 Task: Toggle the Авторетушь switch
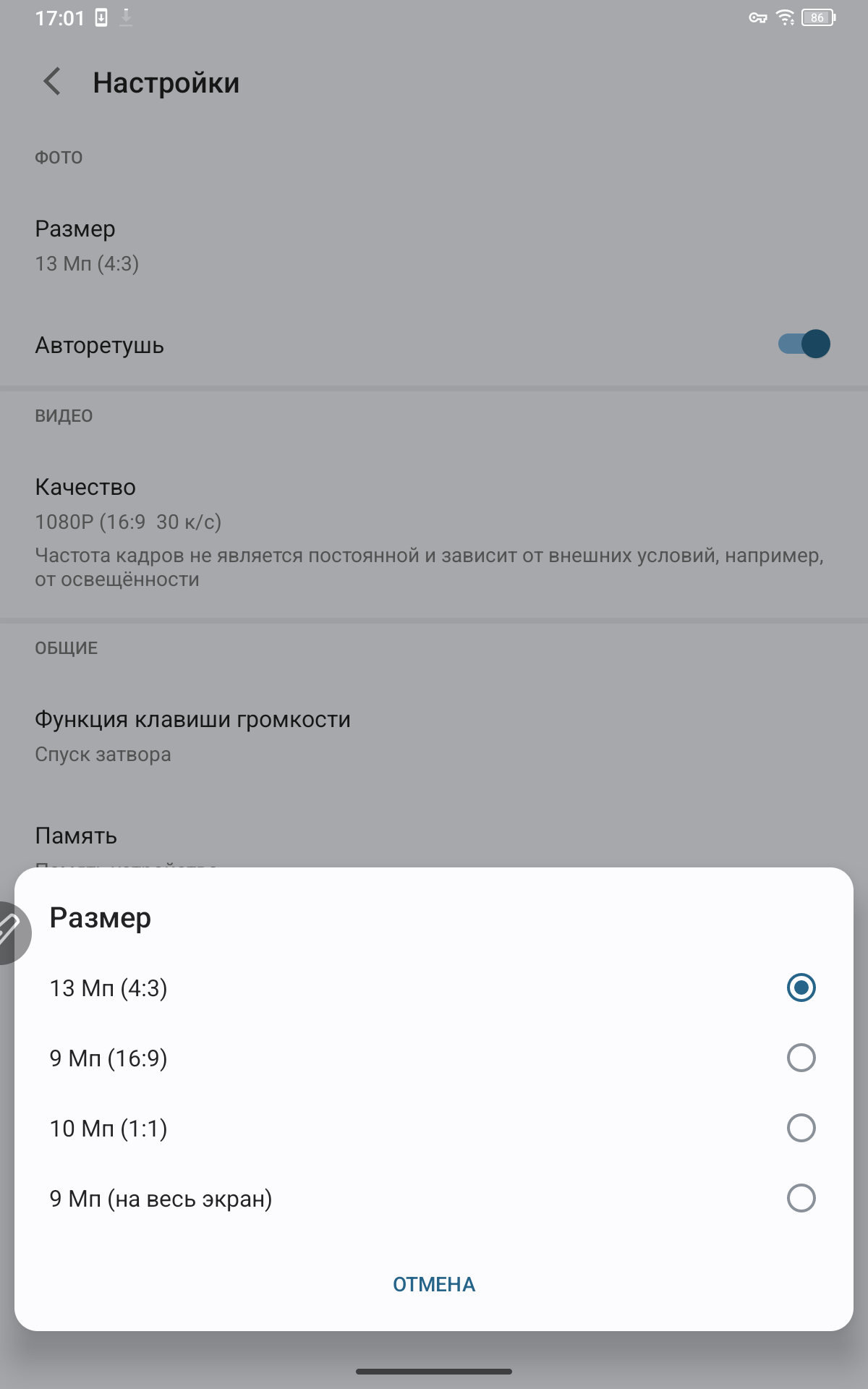(x=804, y=344)
